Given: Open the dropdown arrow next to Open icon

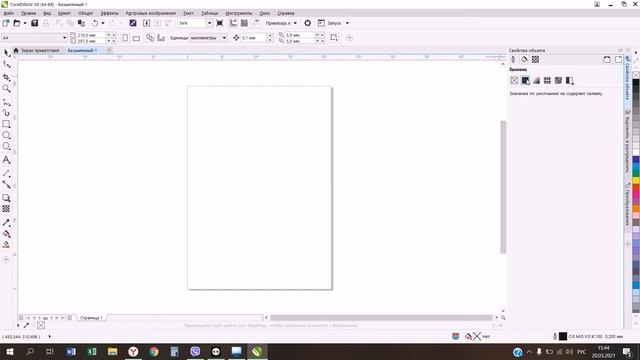Looking at the screenshot, I should click(25, 23).
